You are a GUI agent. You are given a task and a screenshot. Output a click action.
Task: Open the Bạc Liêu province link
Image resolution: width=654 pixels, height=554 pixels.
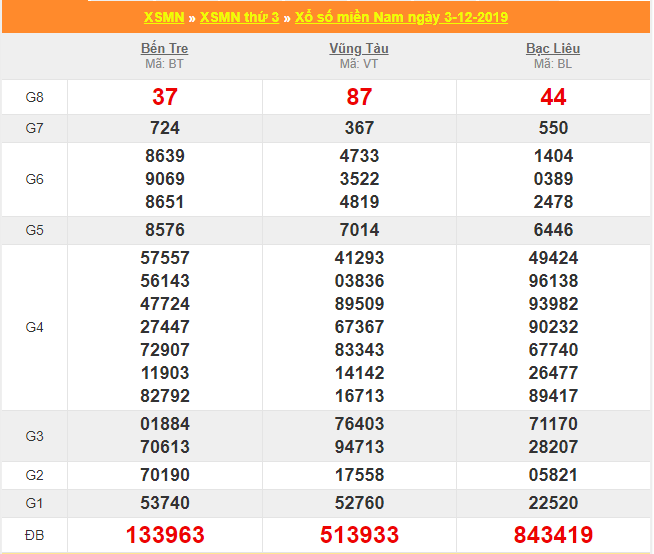tap(553, 48)
